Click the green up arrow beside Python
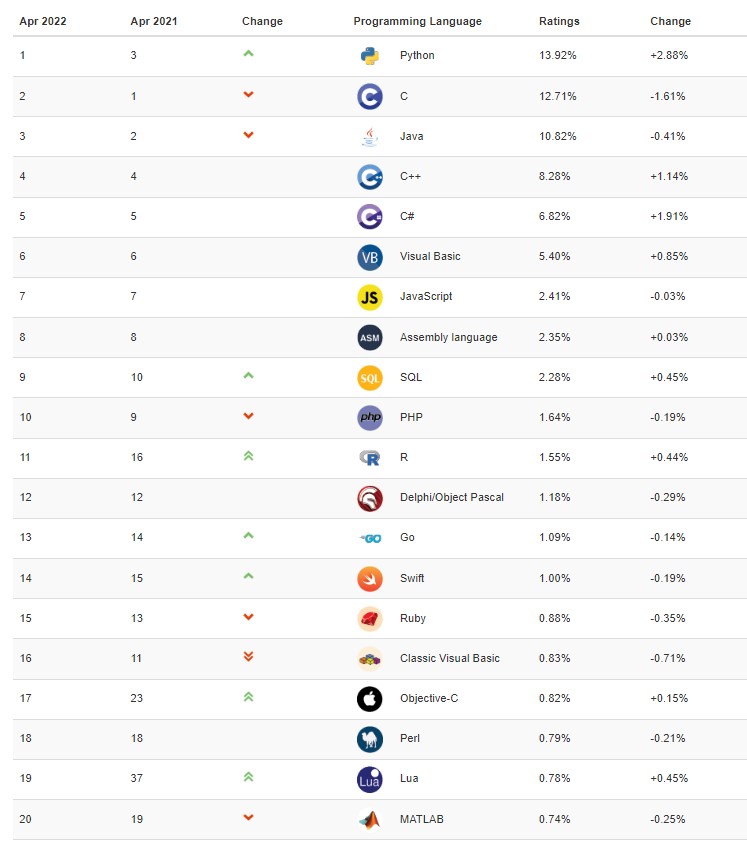Viewport: 747px width, 844px height. (x=248, y=53)
